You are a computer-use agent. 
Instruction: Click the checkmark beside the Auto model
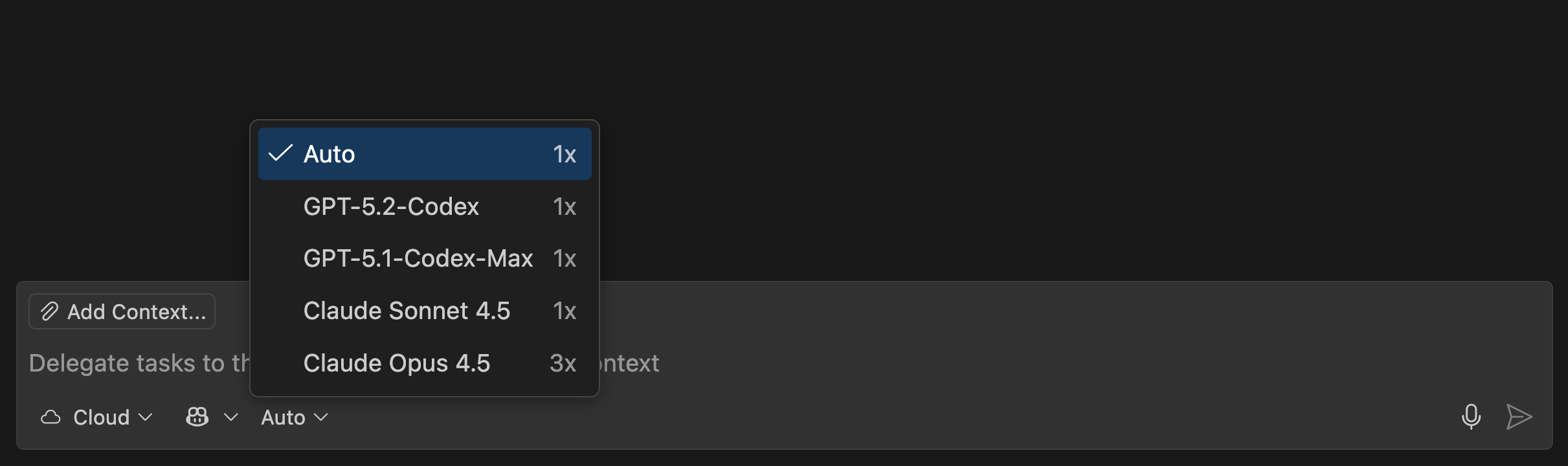pos(280,153)
